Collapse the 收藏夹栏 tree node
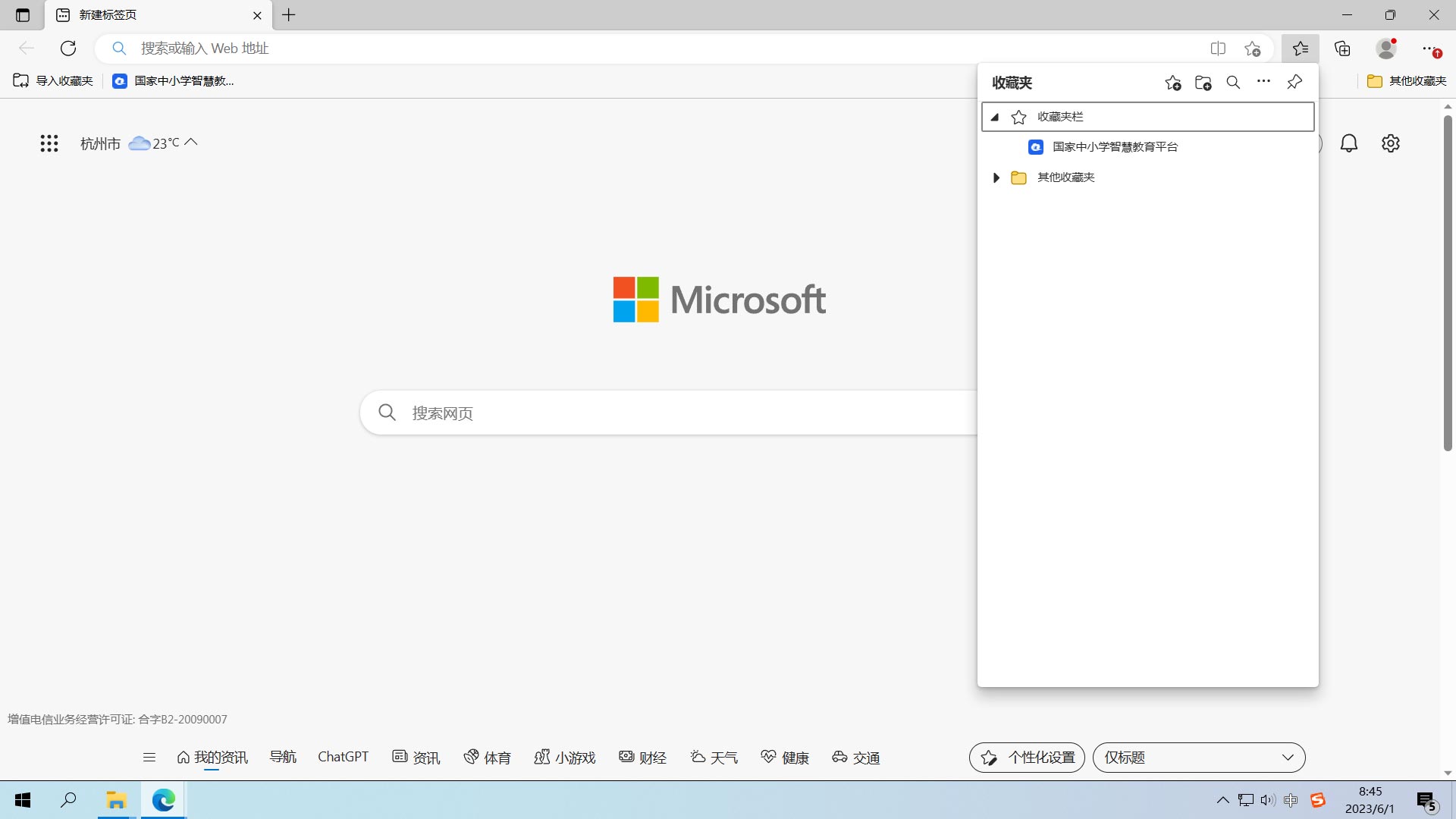The height and width of the screenshot is (819, 1456). (x=995, y=117)
